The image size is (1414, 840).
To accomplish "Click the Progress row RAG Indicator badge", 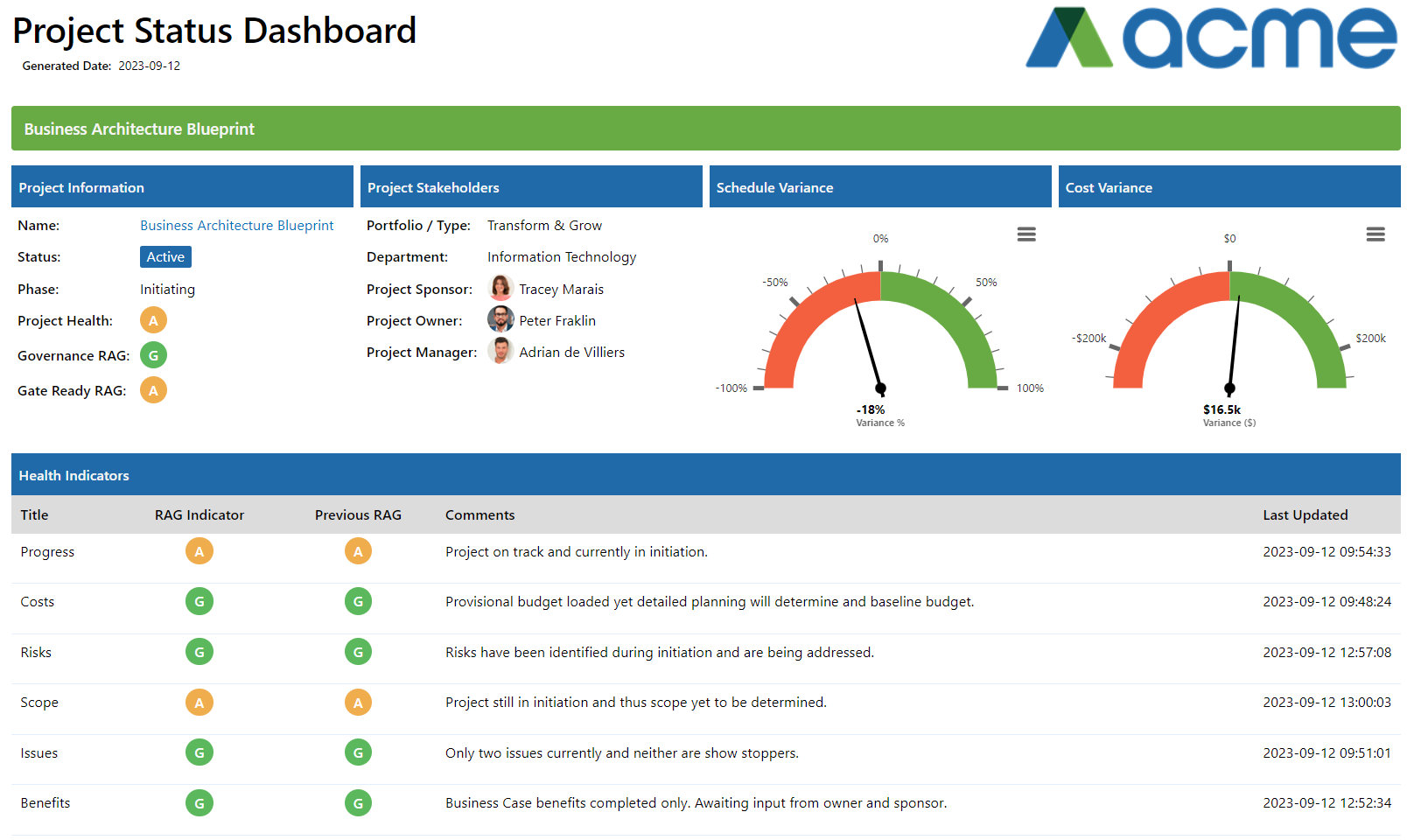I will [x=199, y=552].
